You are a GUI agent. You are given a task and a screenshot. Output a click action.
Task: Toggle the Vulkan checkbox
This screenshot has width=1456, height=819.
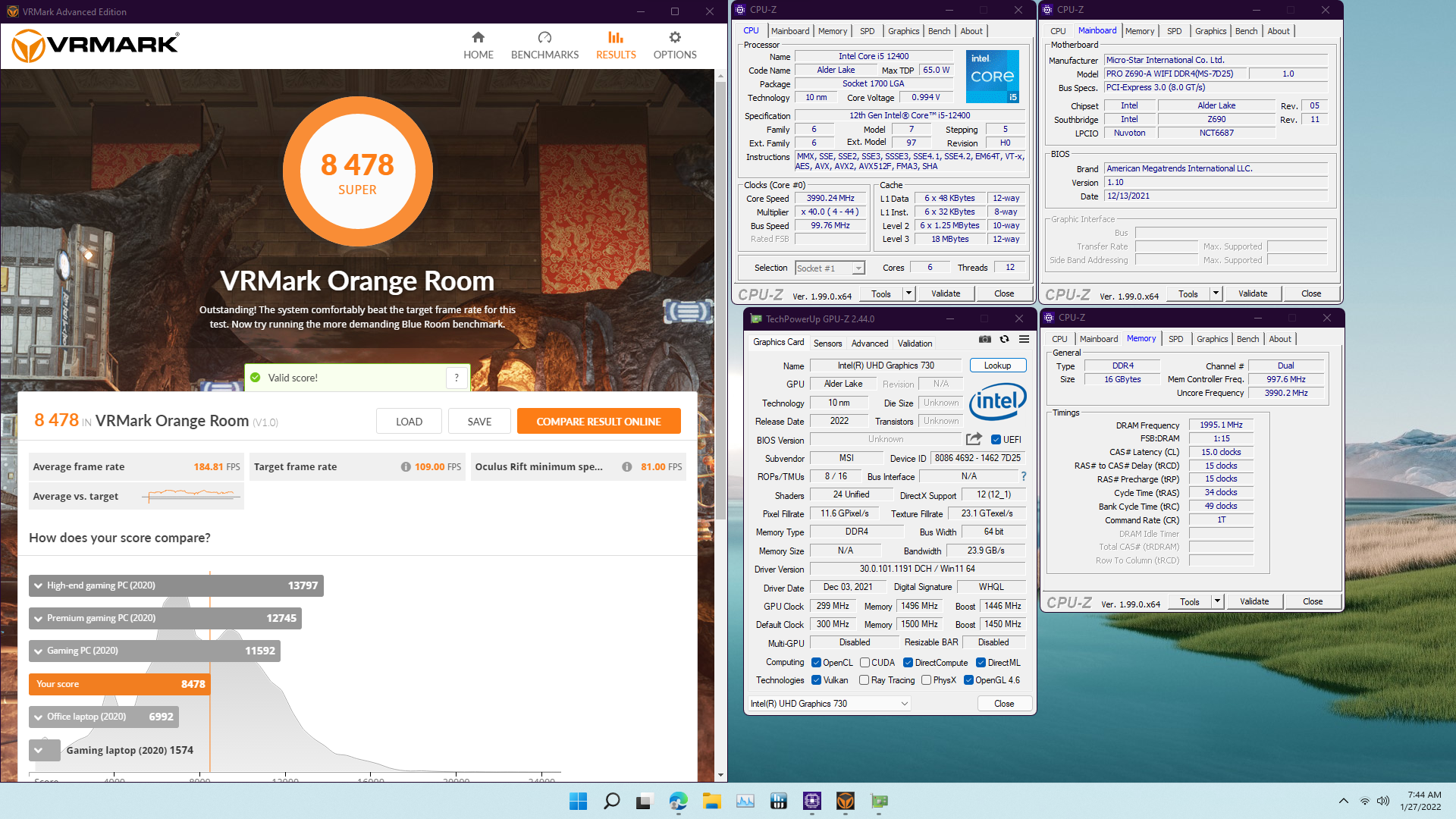816,680
